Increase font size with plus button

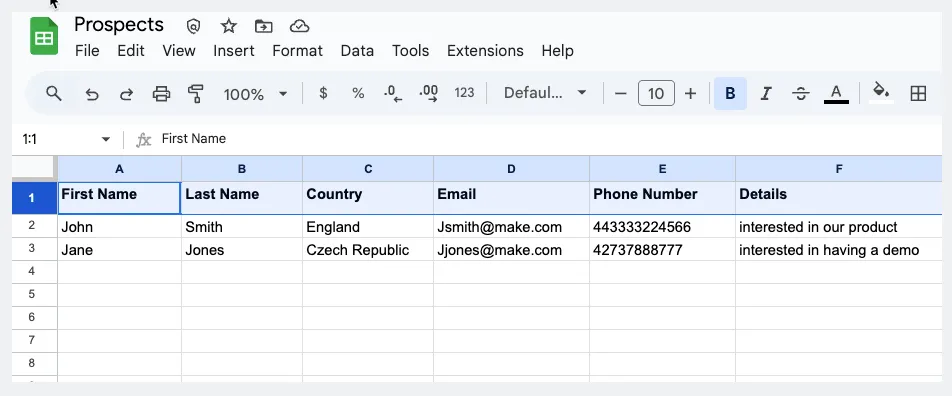point(690,94)
